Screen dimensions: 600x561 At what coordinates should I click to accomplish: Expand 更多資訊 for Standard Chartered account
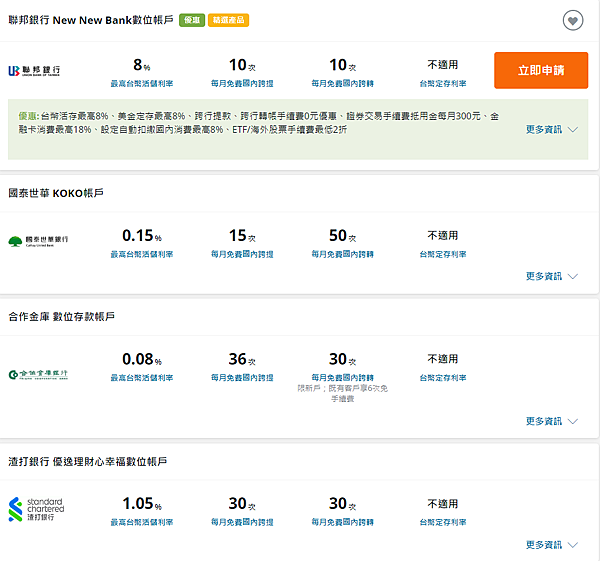552,545
